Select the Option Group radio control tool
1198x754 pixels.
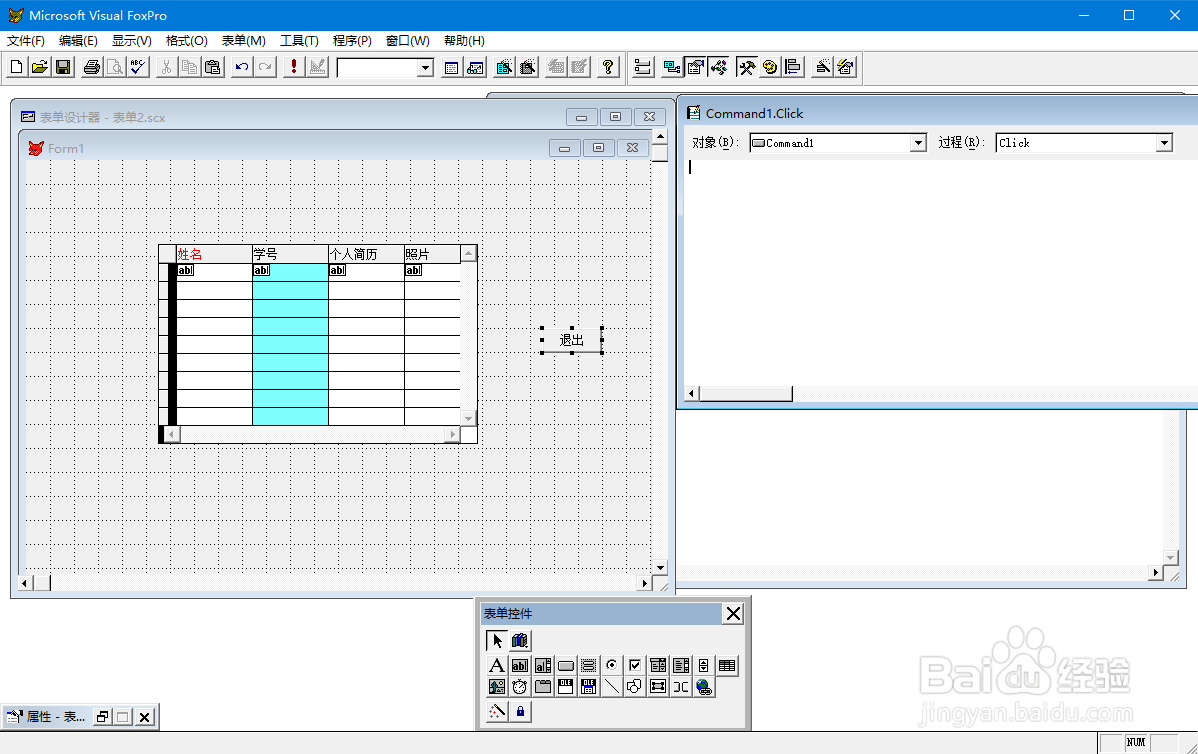pyautogui.click(x=611, y=665)
